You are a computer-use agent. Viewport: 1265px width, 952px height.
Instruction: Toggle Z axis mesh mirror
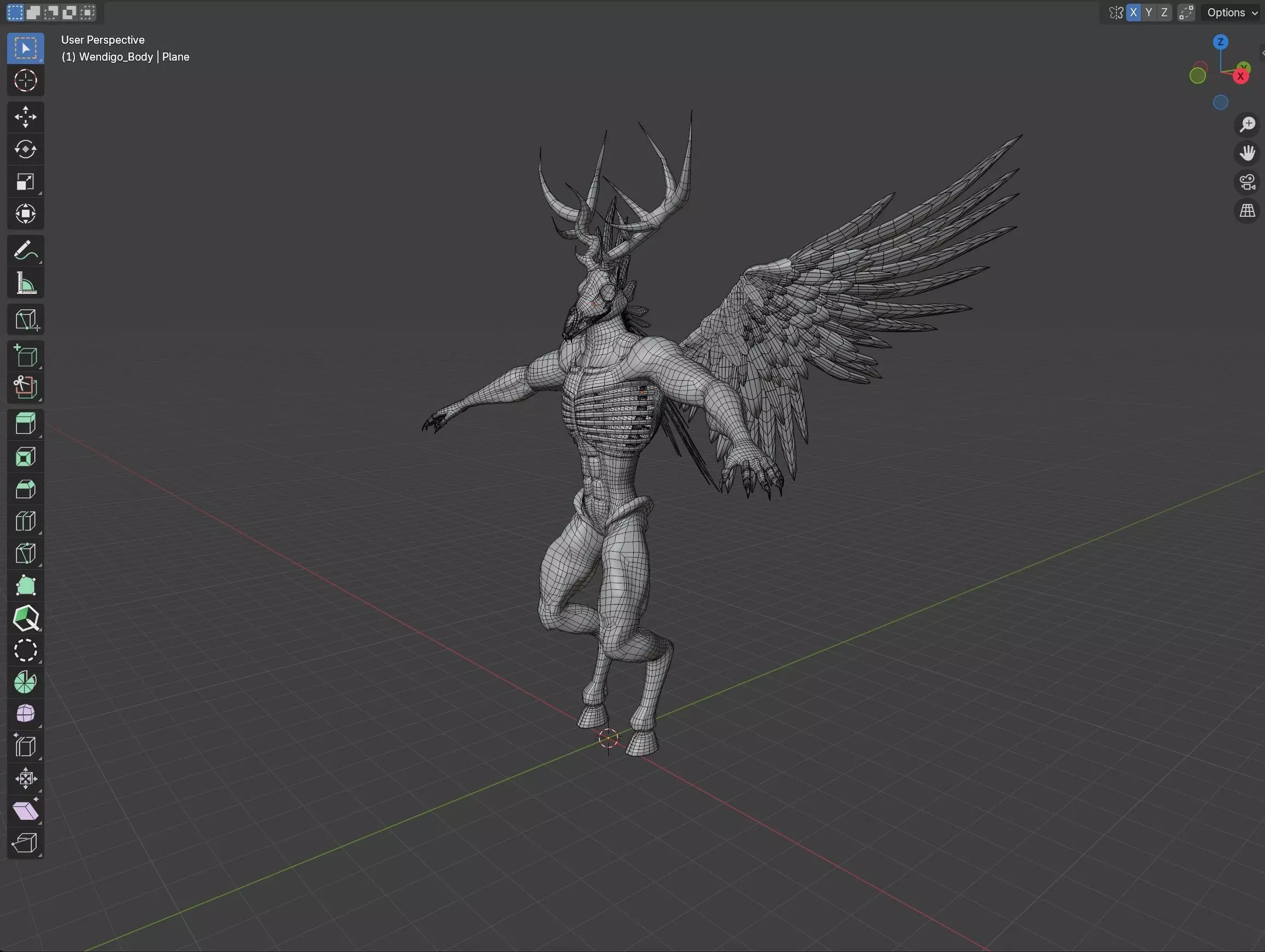(x=1164, y=13)
